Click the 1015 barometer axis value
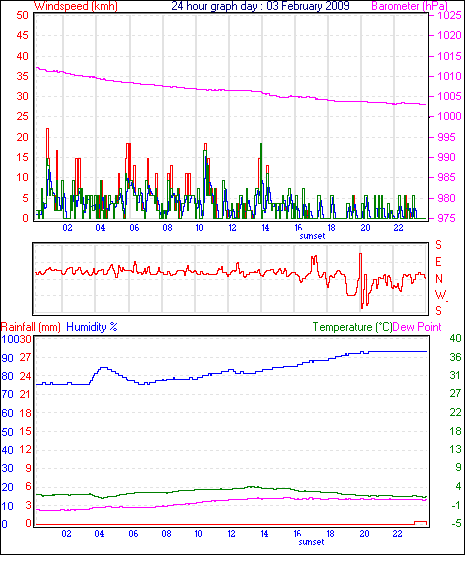Image resolution: width=466 pixels, height=566 pixels. [x=449, y=56]
